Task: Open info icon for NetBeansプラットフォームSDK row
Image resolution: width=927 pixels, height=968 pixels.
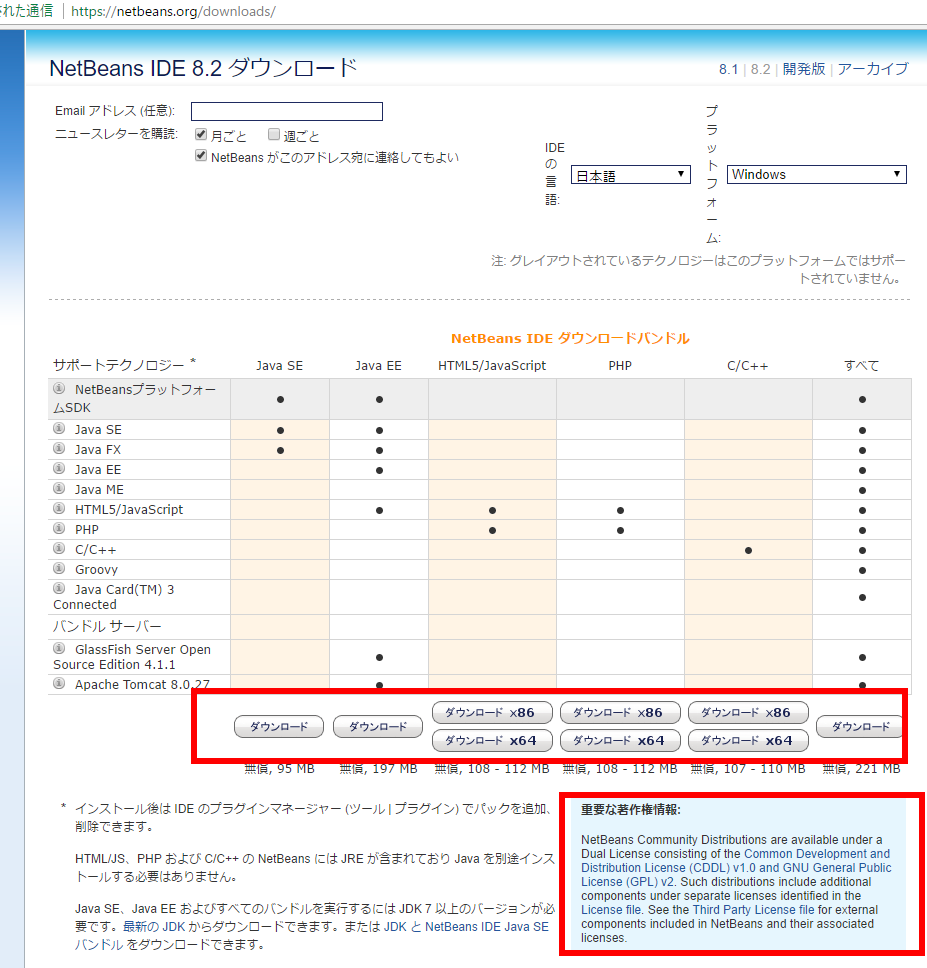Action: coord(59,388)
